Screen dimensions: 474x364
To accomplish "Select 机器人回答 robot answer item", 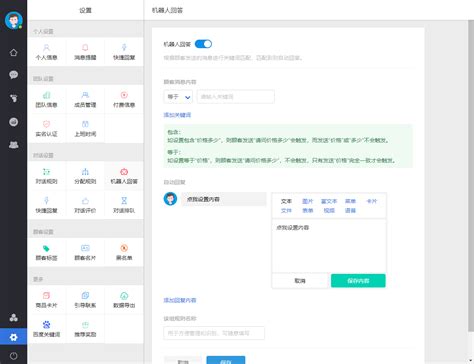I will [x=124, y=176].
